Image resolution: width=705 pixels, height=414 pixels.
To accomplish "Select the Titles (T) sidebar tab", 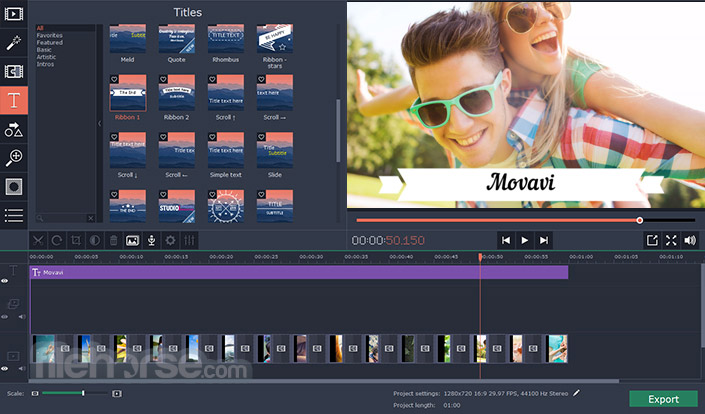I will [13, 100].
